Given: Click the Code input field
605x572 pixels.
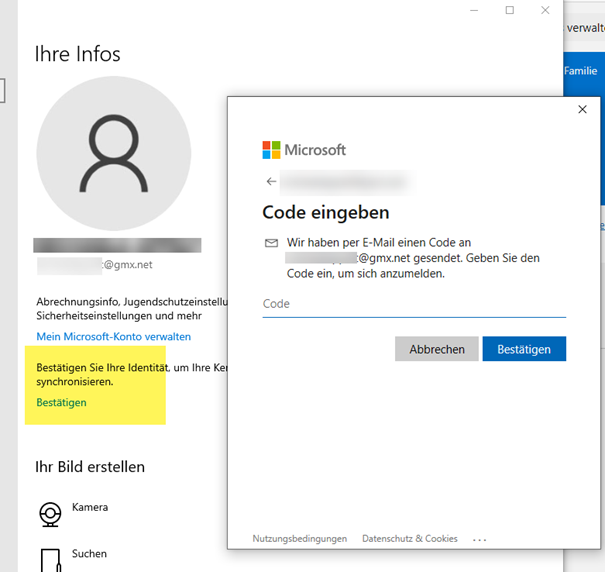Looking at the screenshot, I should [414, 304].
